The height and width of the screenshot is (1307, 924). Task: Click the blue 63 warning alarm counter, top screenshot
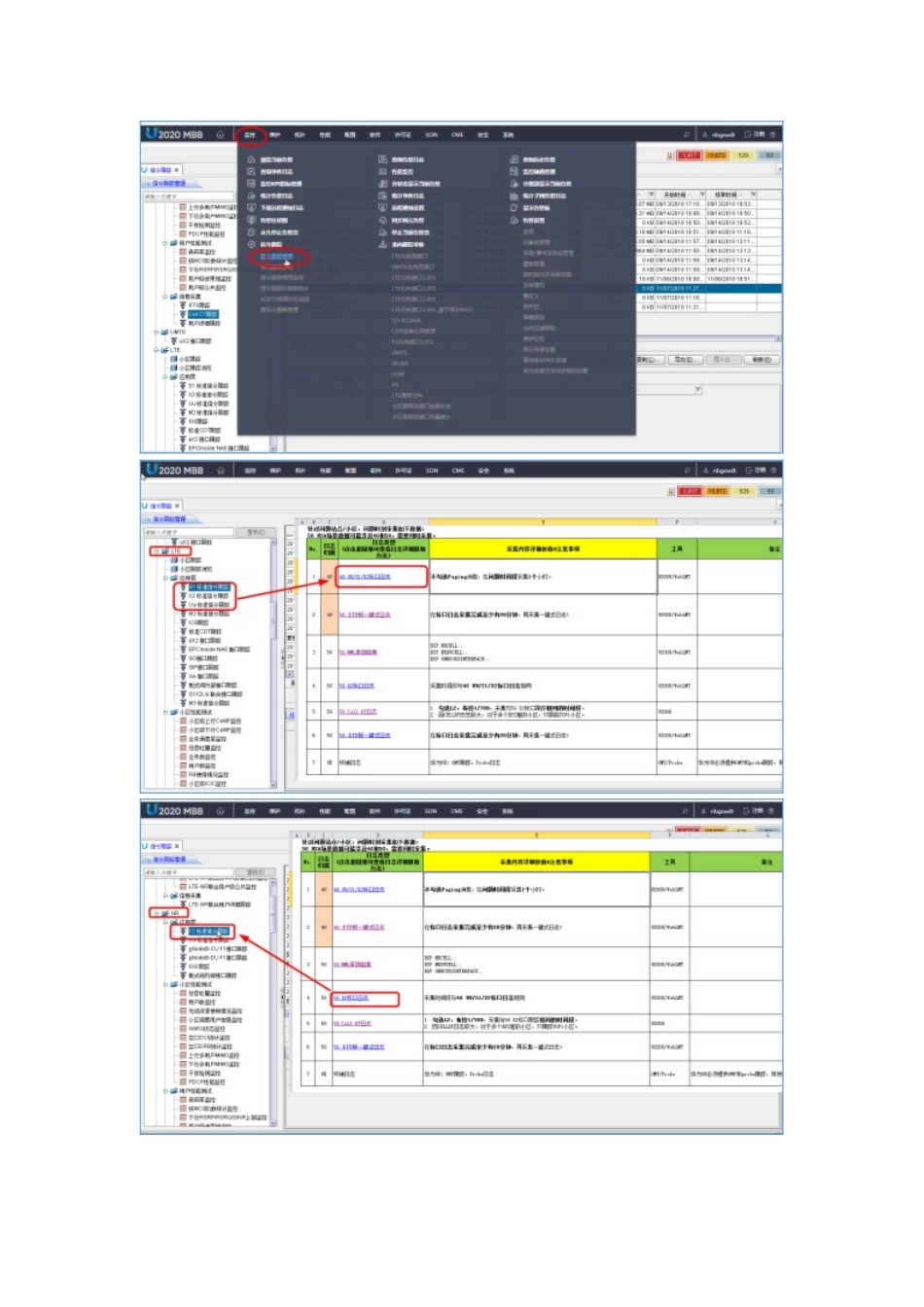[x=769, y=156]
